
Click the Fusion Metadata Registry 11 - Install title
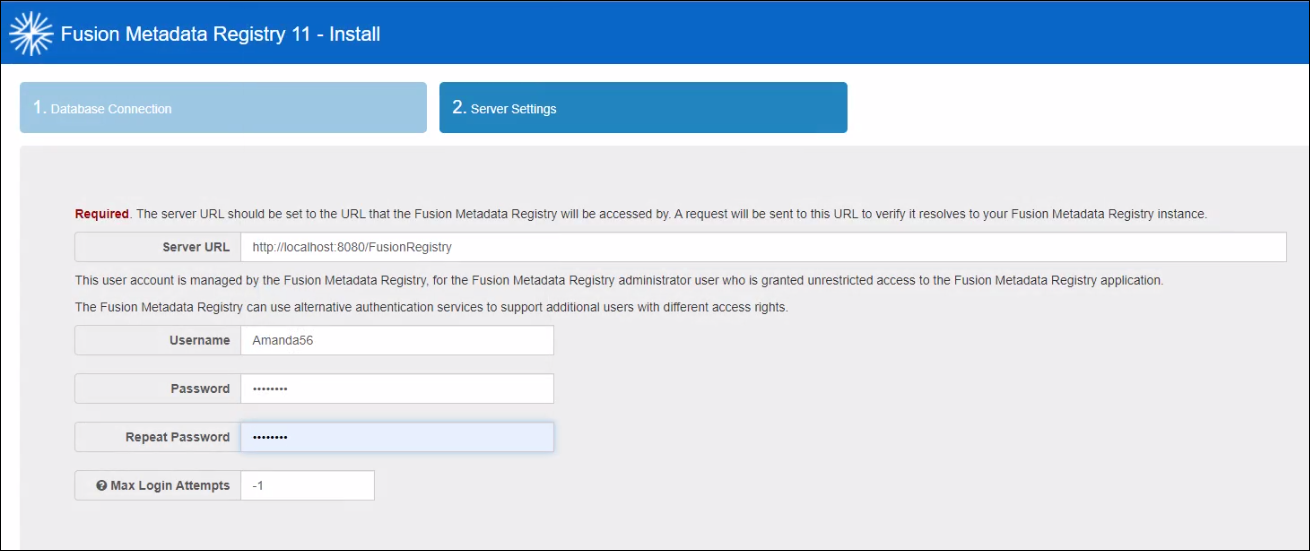[x=220, y=34]
